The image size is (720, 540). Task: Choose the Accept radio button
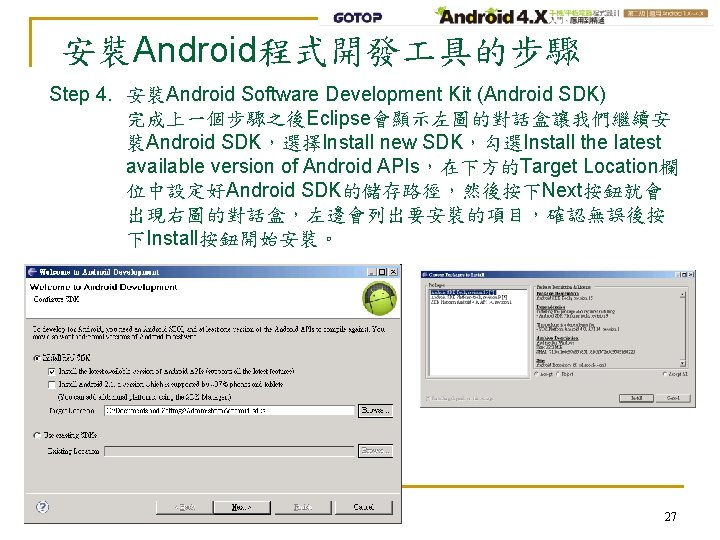click(x=536, y=374)
